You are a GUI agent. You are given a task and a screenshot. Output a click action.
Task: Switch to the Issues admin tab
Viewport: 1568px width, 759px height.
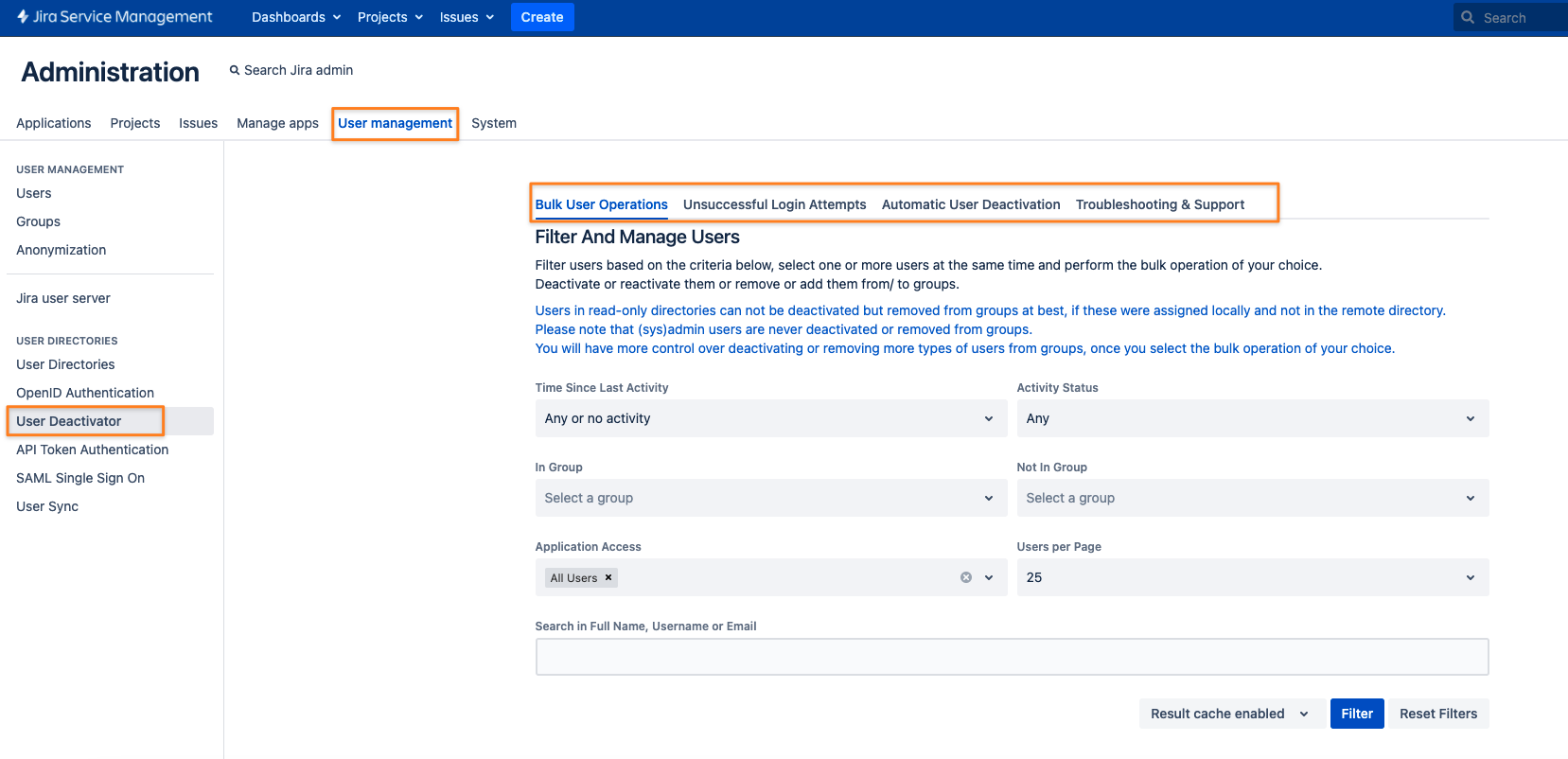(x=198, y=123)
